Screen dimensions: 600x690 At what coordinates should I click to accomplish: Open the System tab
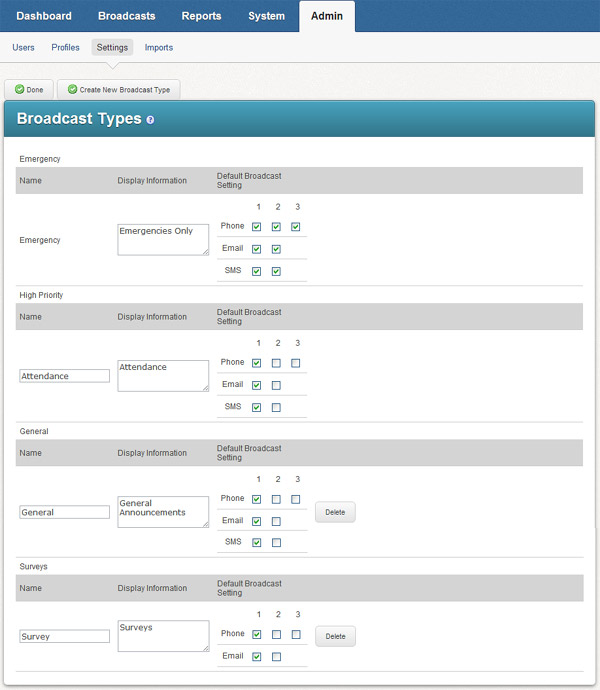point(266,16)
